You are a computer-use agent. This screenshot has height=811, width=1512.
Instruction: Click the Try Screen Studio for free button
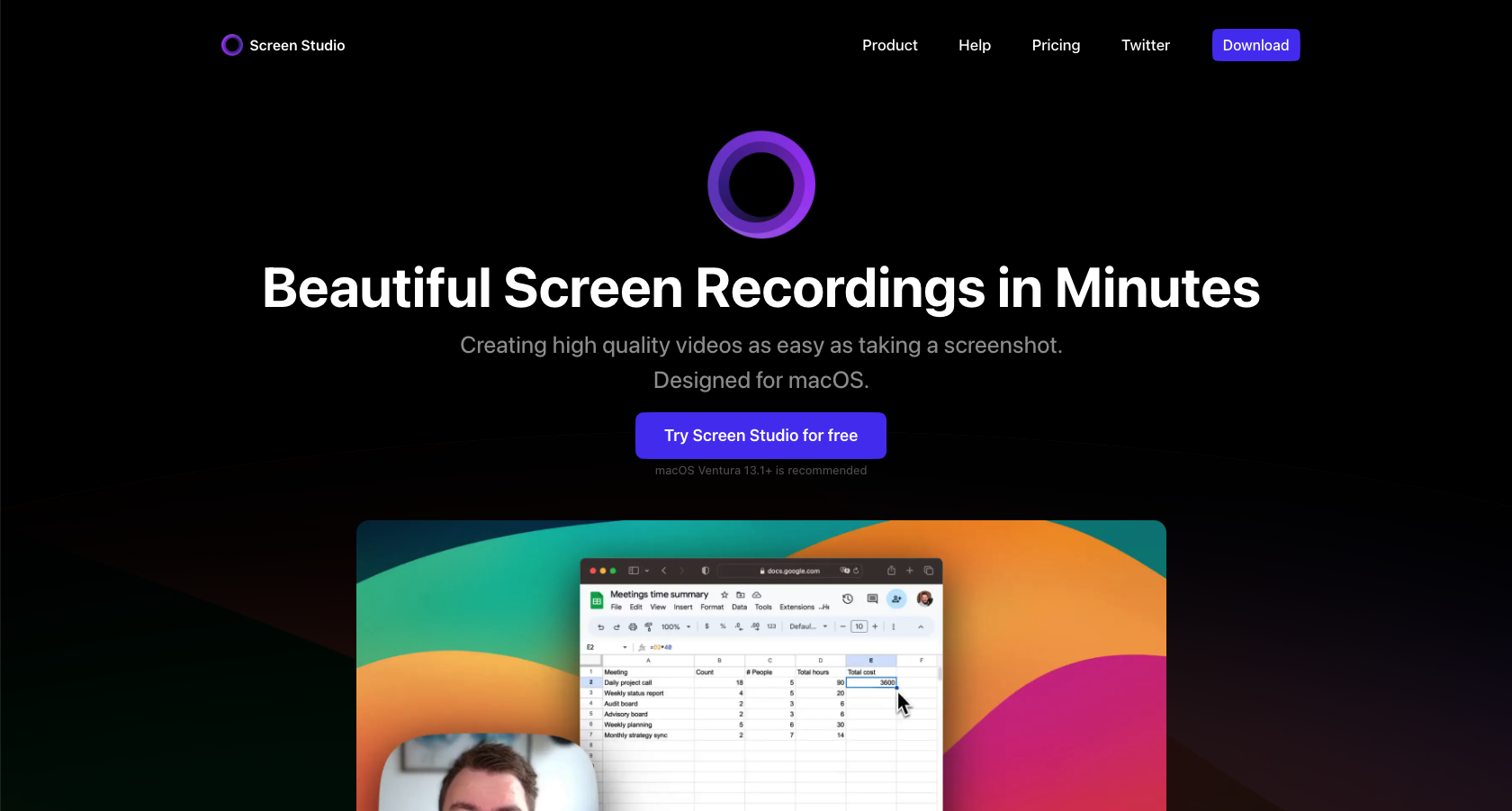tap(760, 436)
